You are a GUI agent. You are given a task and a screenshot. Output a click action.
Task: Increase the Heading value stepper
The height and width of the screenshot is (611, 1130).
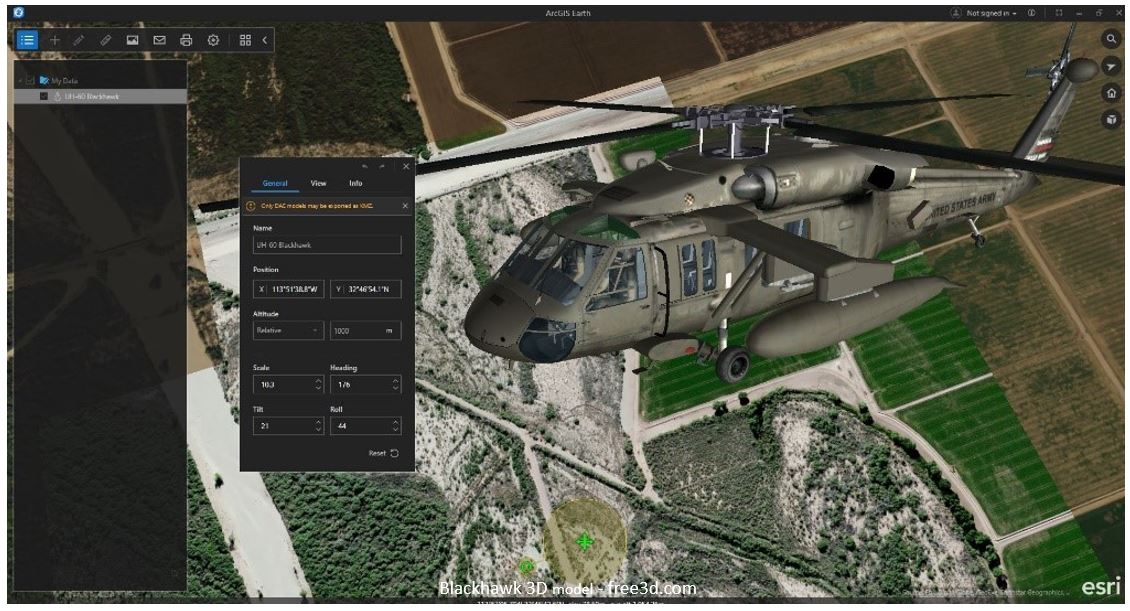click(x=396, y=380)
